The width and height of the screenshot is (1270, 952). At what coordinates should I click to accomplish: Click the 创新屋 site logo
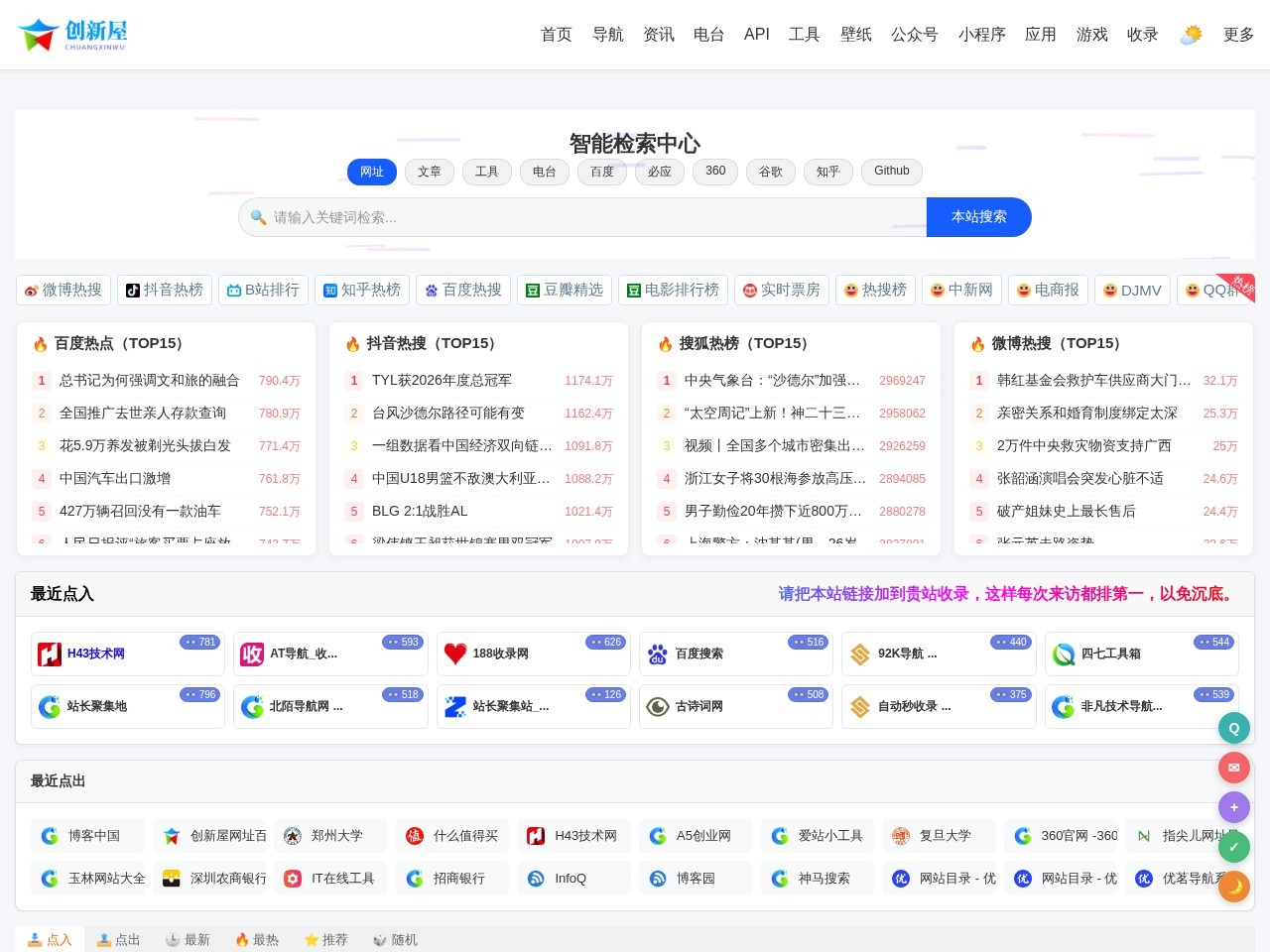click(x=72, y=35)
